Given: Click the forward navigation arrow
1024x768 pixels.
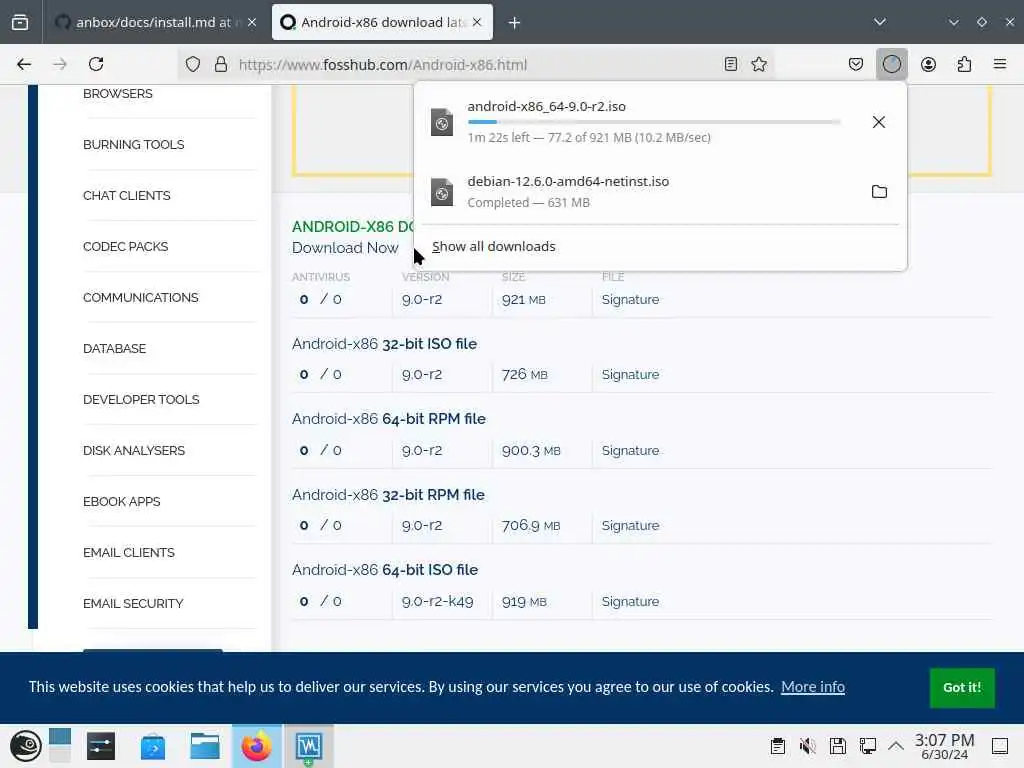Looking at the screenshot, I should pos(60,64).
